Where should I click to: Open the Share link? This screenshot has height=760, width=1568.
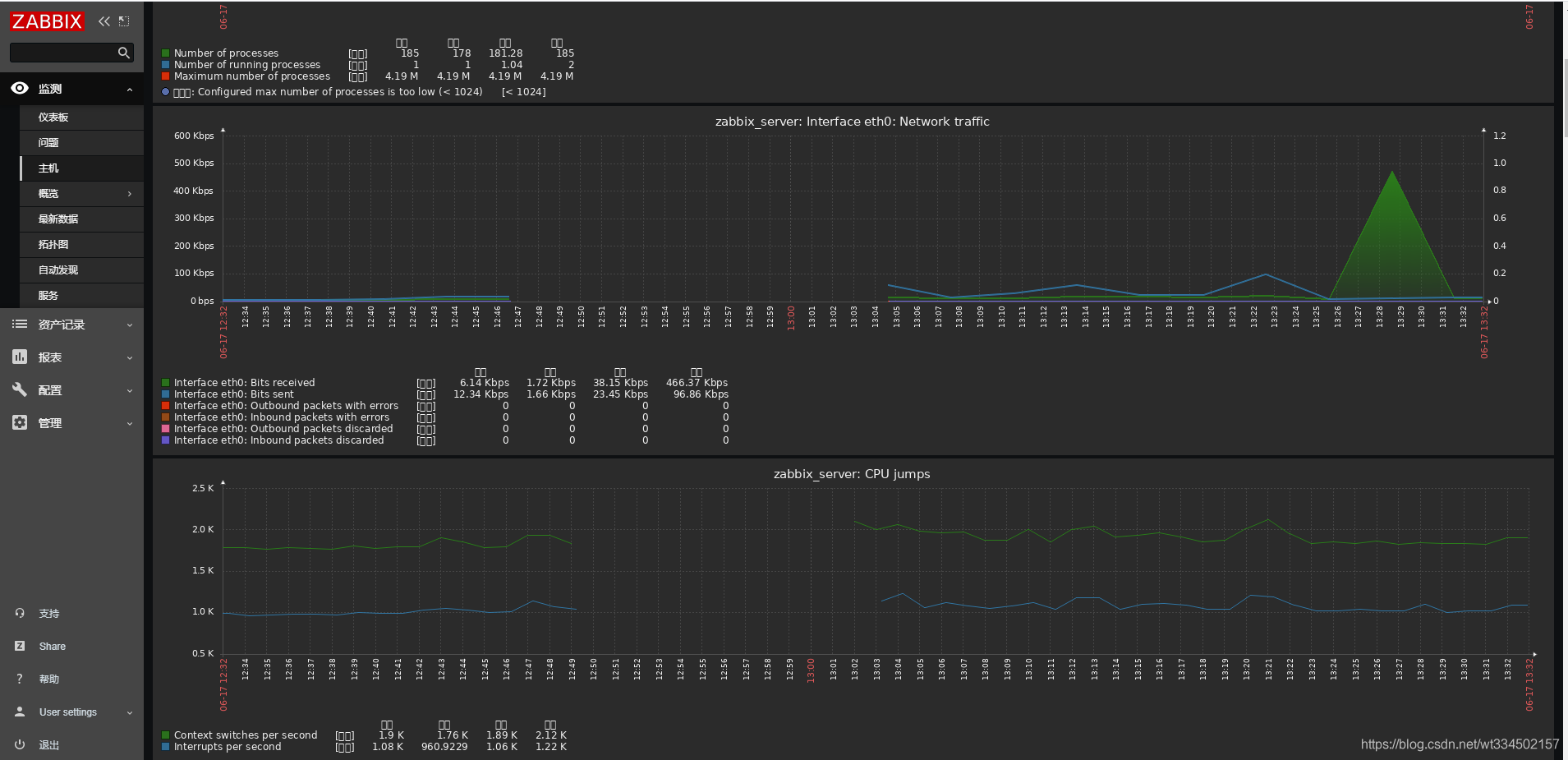click(x=53, y=647)
